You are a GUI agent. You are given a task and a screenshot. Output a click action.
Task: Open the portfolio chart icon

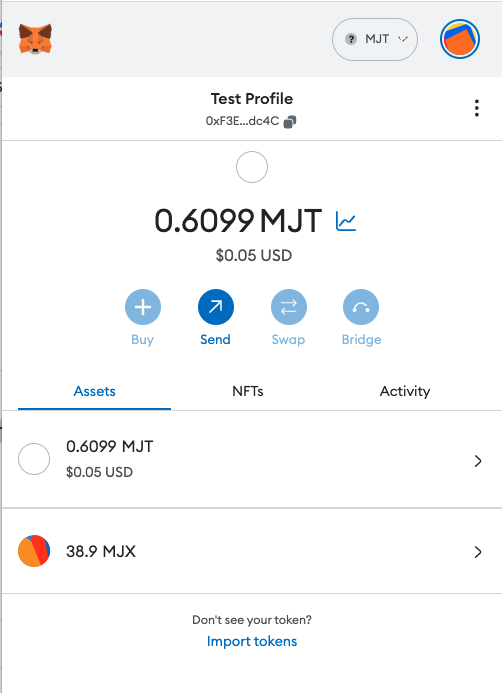click(346, 221)
